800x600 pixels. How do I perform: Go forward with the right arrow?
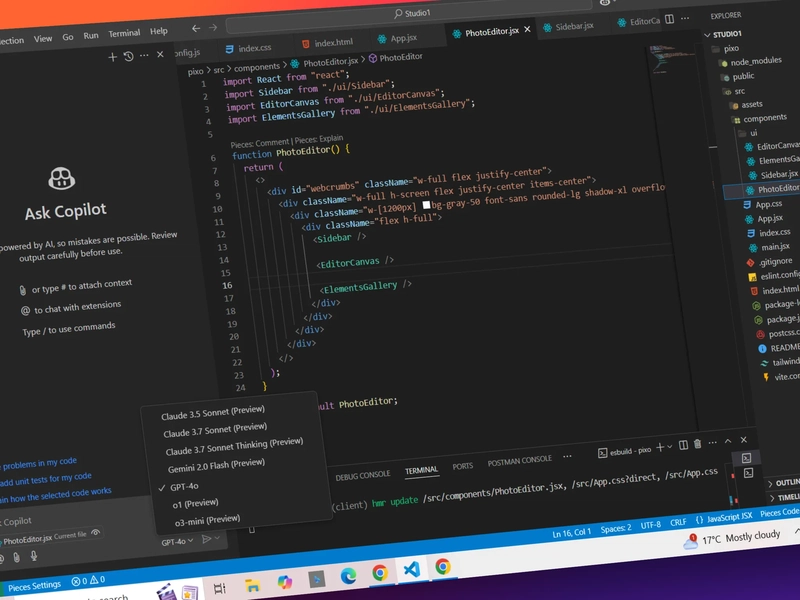[213, 28]
